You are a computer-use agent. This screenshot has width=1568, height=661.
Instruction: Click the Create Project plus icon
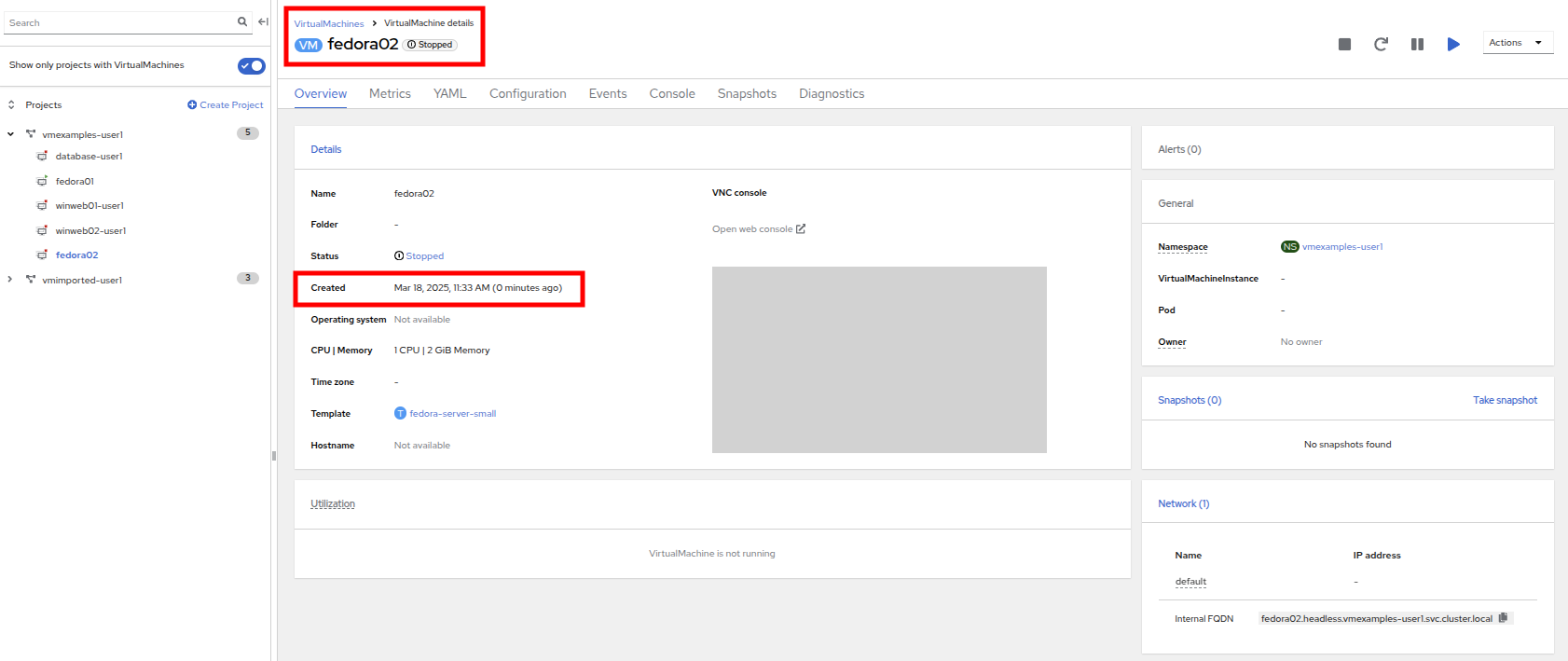[192, 105]
